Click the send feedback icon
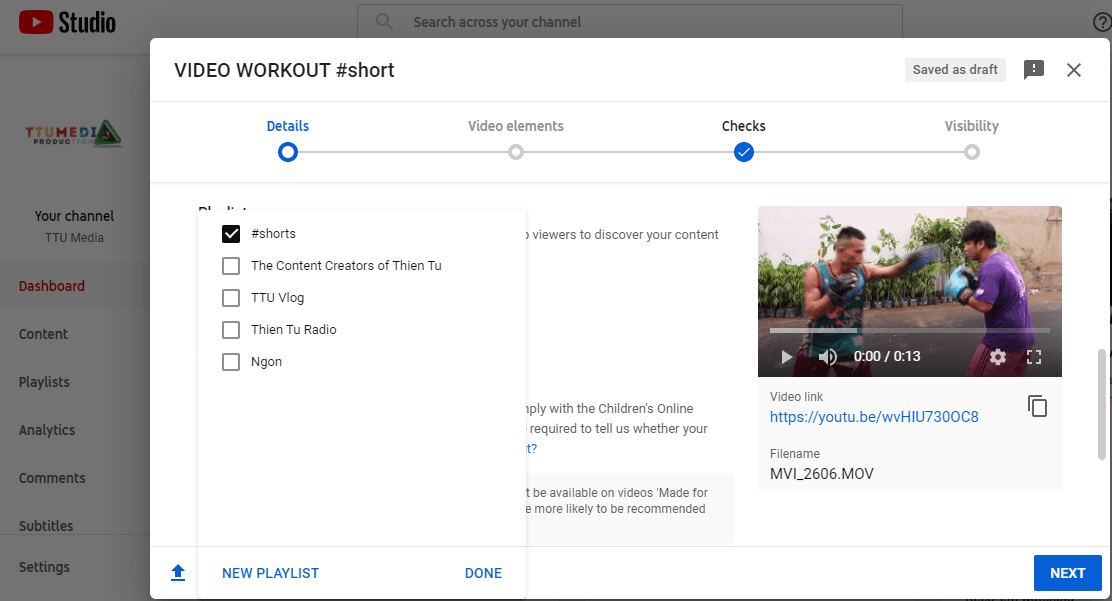 pyautogui.click(x=1034, y=70)
